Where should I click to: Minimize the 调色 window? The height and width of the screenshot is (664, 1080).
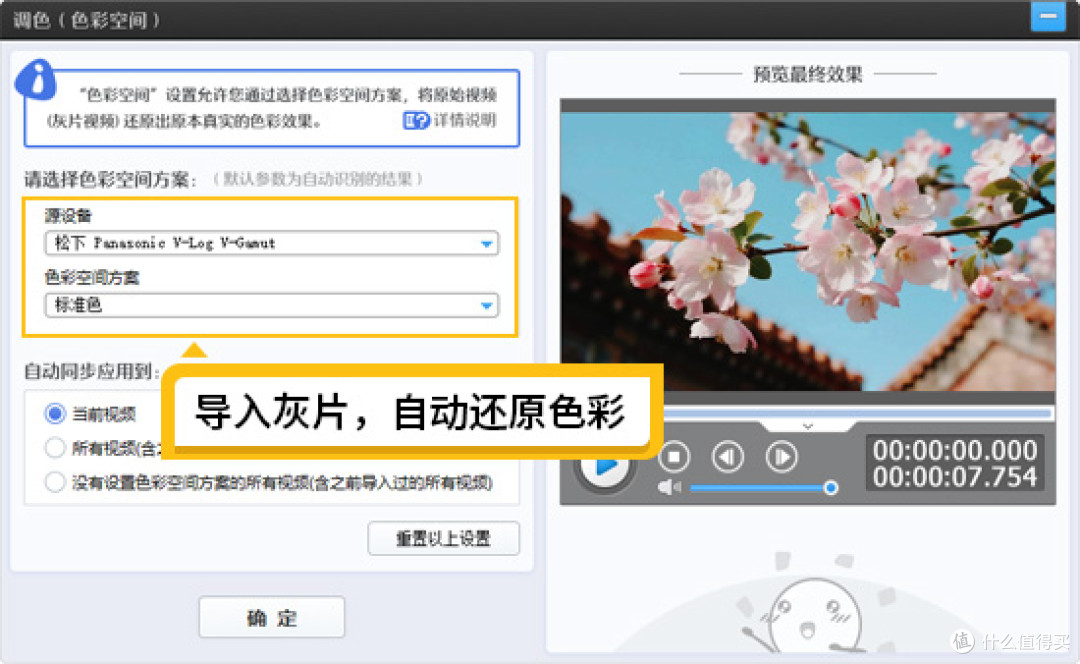click(1048, 17)
